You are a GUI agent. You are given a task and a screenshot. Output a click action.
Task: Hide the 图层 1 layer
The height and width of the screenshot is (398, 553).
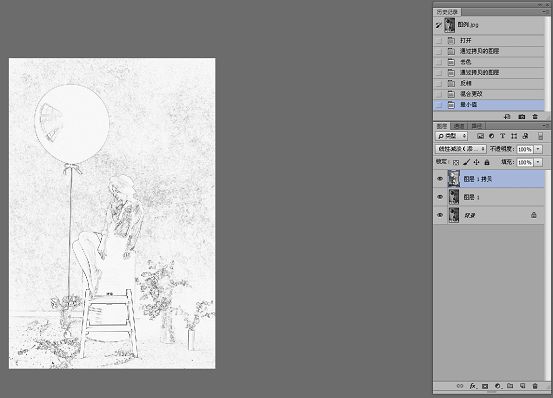point(440,197)
